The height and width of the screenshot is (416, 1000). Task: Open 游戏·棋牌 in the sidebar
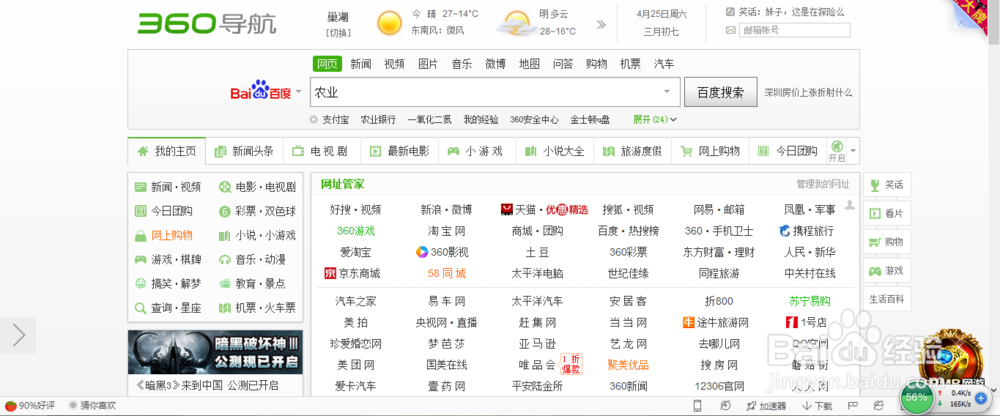[168, 260]
